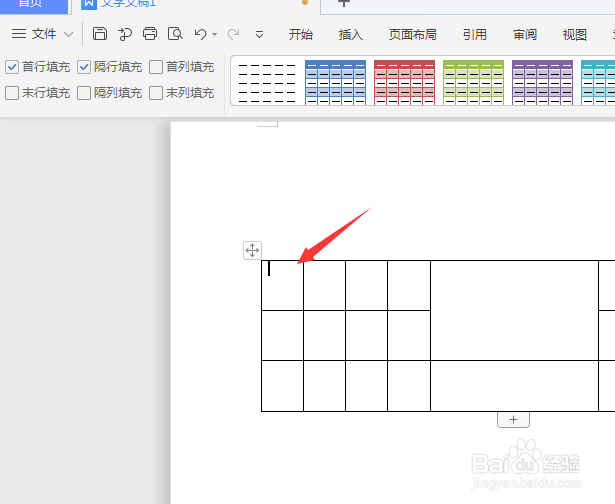Uncheck the 首行填充 checkbox
The height and width of the screenshot is (504, 615).
(12, 67)
